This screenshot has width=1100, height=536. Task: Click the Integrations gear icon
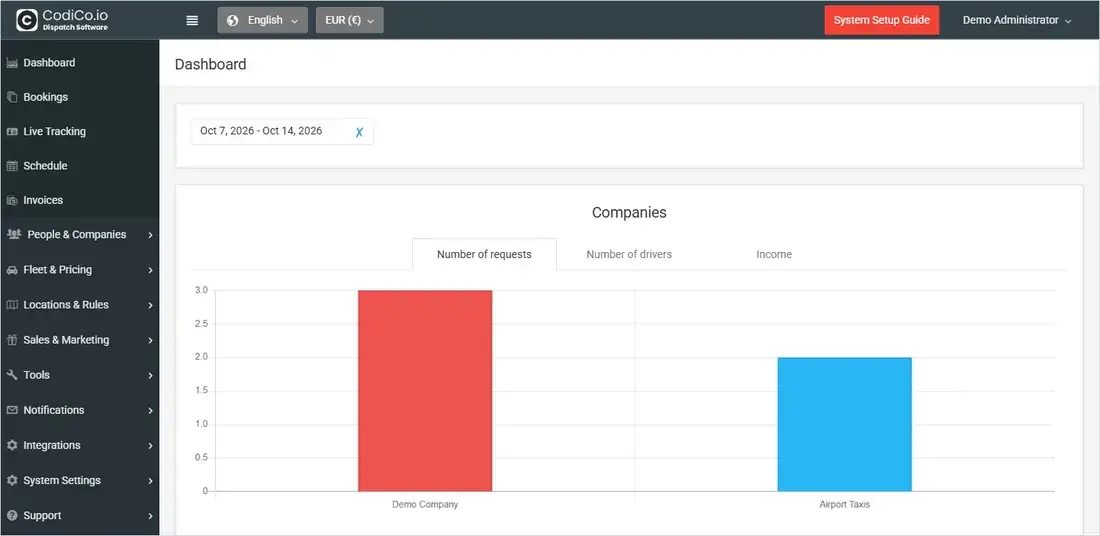click(12, 445)
